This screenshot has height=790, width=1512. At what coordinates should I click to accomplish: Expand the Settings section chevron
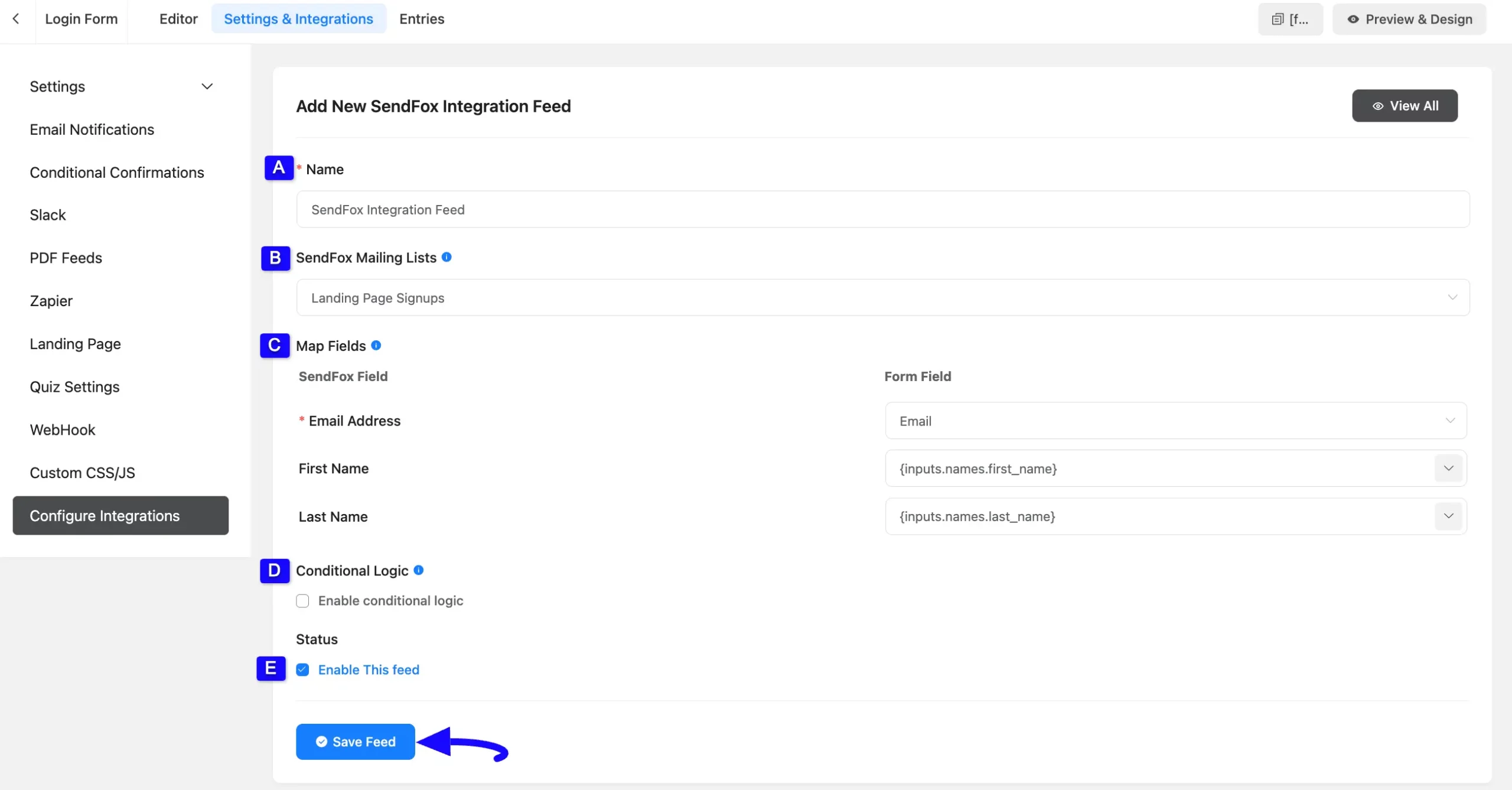tap(207, 86)
